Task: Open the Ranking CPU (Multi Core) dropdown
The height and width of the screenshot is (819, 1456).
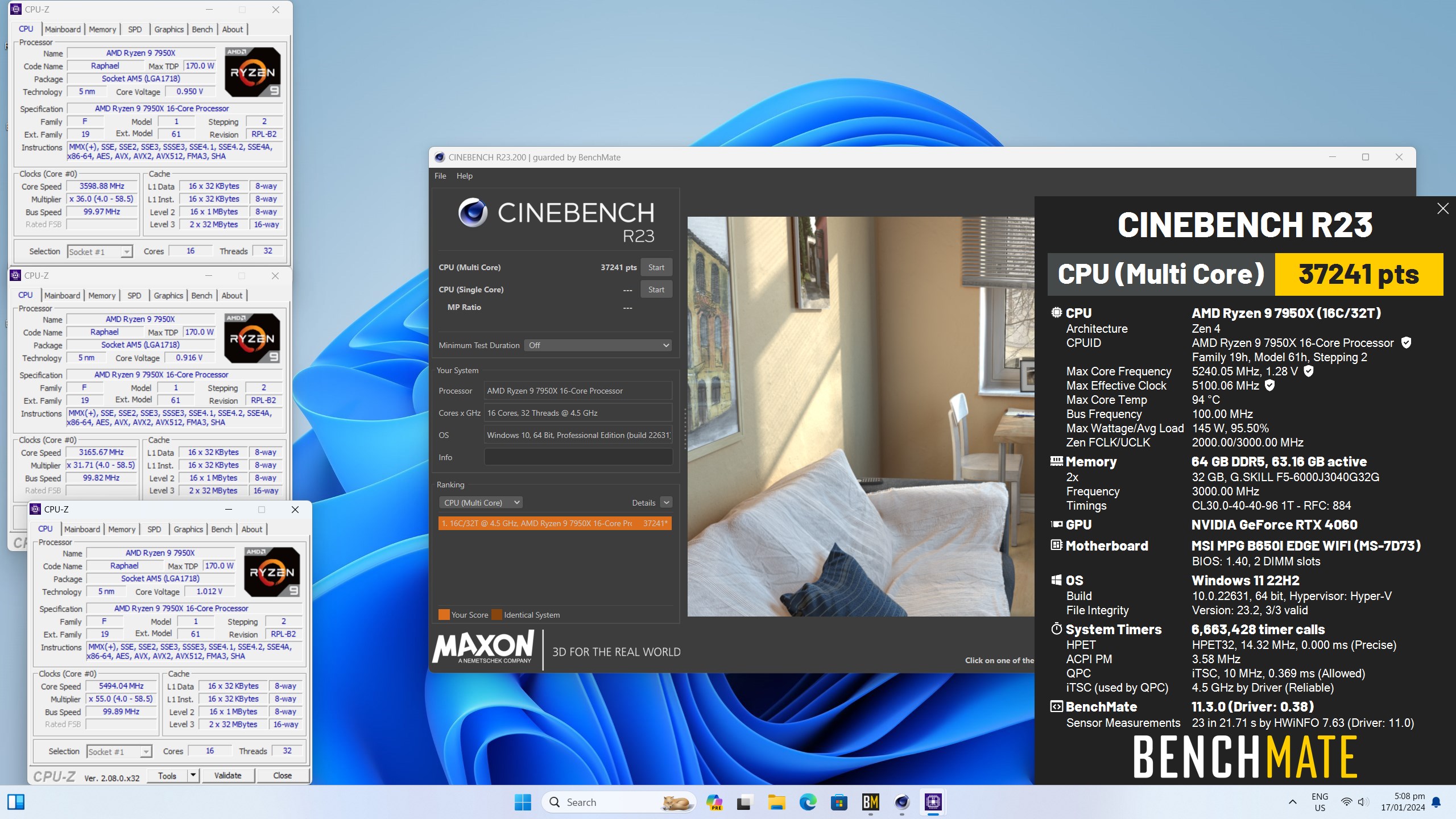Action: click(x=481, y=503)
